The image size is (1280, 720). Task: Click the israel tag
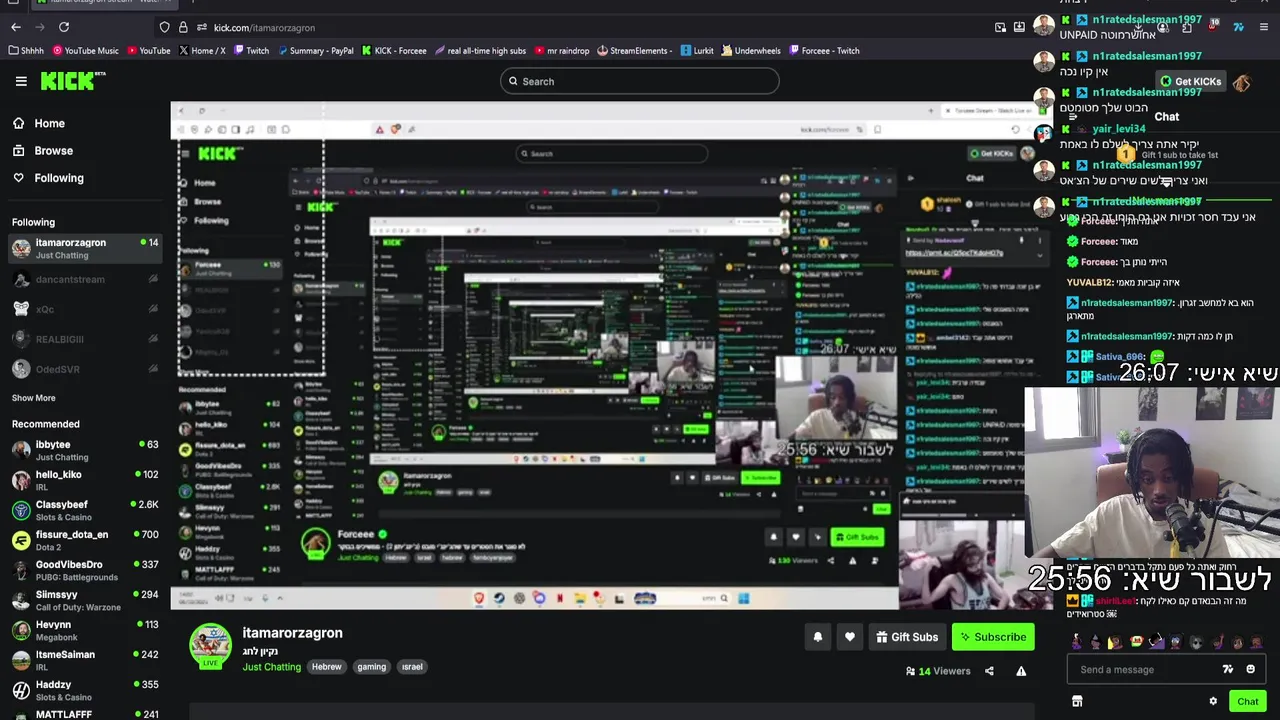[x=412, y=667]
